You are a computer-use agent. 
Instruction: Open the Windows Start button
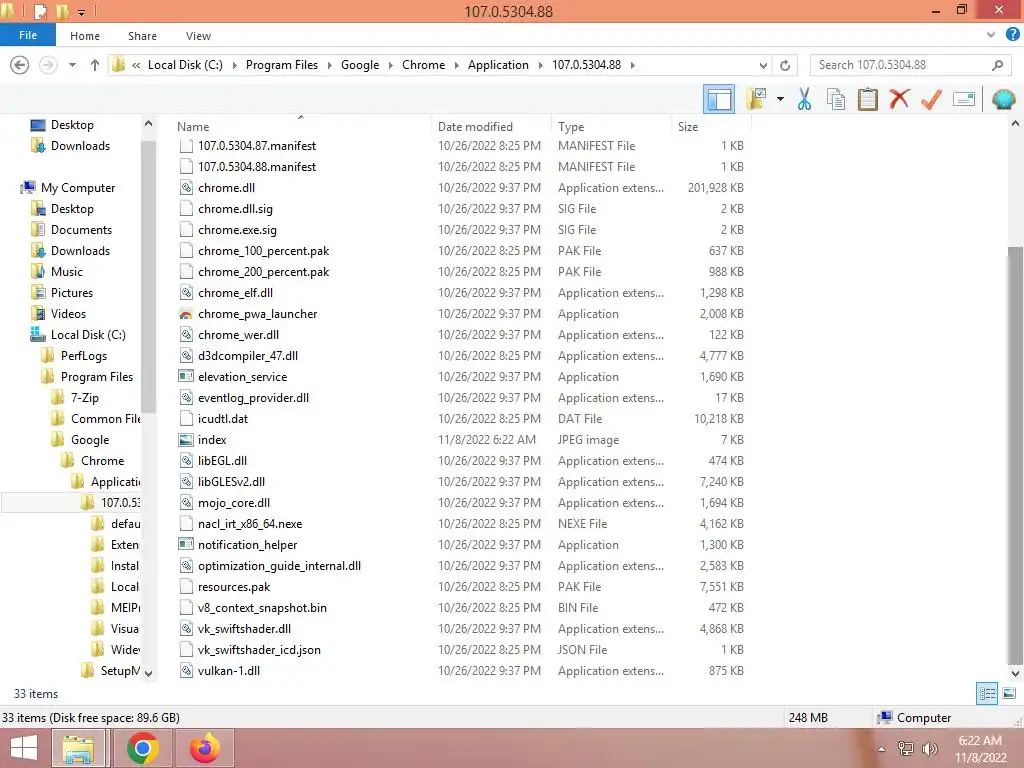tap(24, 748)
